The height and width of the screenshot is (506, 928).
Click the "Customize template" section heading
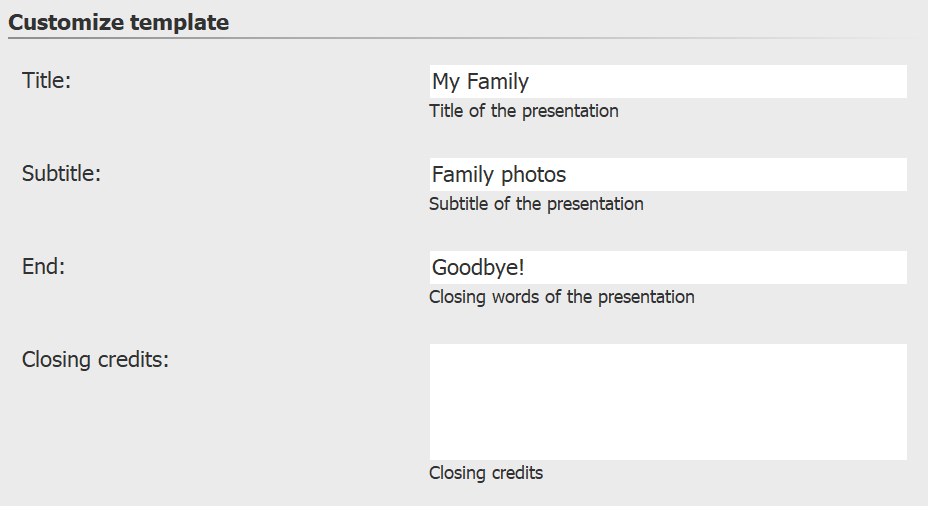pos(118,22)
